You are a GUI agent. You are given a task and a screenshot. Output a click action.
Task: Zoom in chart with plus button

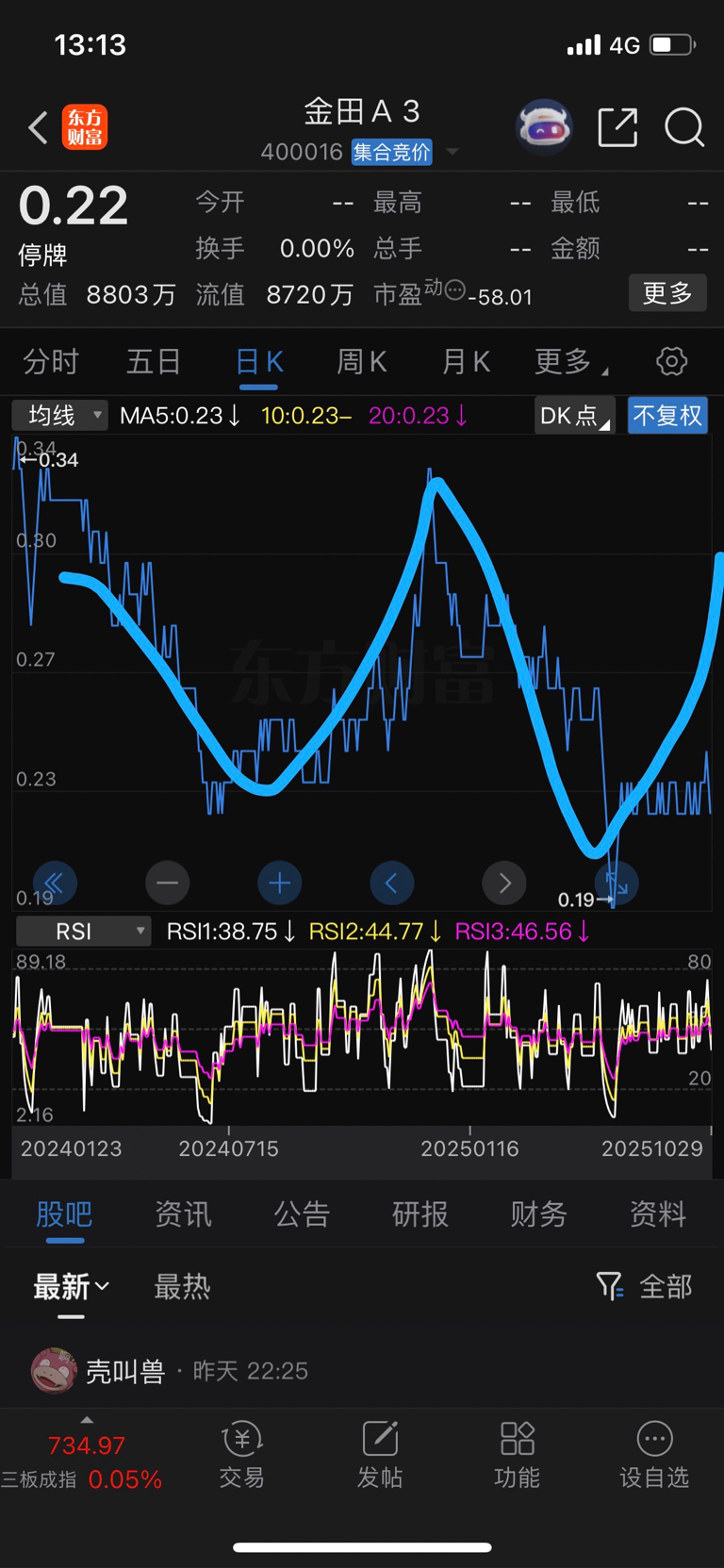tap(279, 883)
